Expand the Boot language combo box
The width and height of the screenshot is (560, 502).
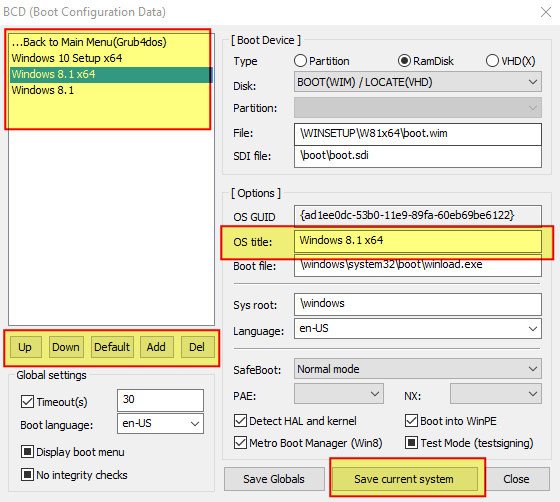point(160,423)
